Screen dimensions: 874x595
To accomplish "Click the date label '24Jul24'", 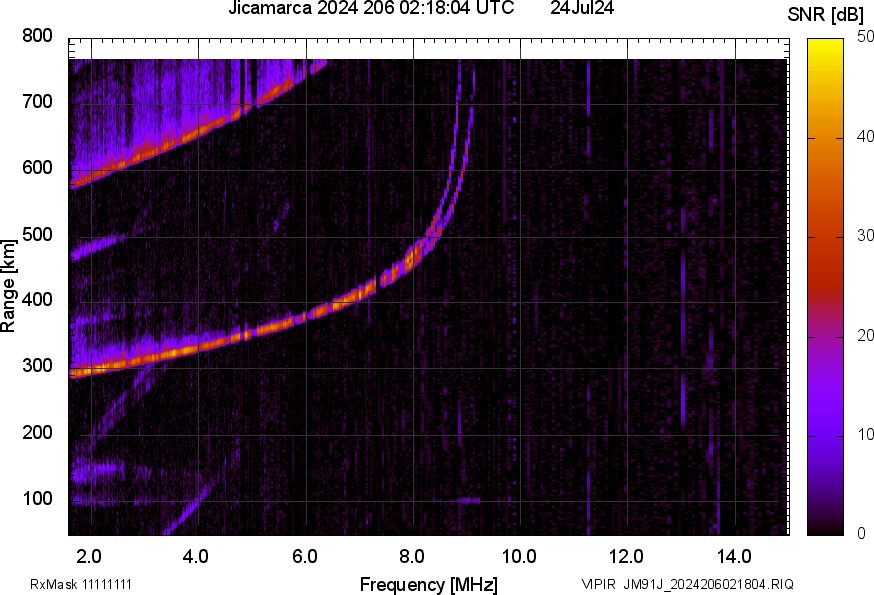I will coord(582,8).
